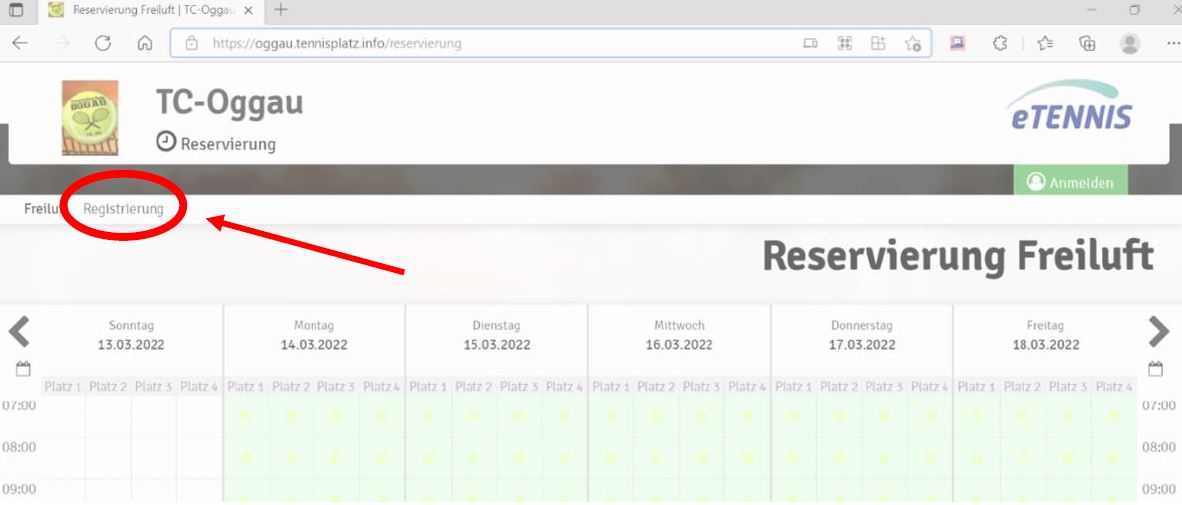Open the left calendar date picker icon
Image resolution: width=1182 pixels, height=505 pixels.
click(x=24, y=368)
